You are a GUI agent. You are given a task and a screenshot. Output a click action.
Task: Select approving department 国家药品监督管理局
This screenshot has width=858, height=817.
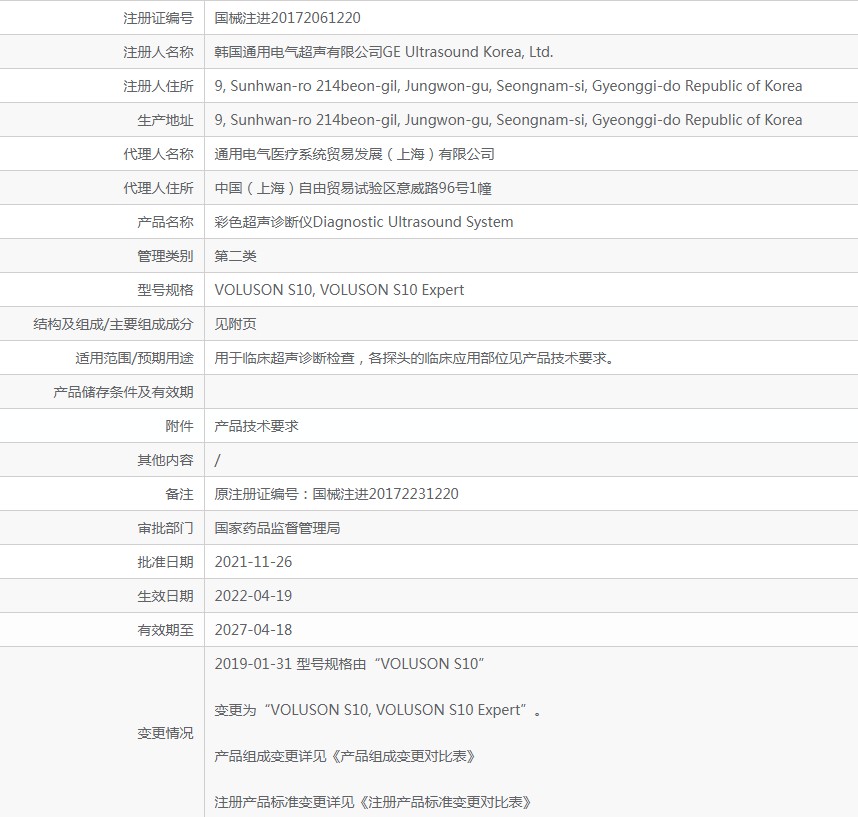pos(277,528)
